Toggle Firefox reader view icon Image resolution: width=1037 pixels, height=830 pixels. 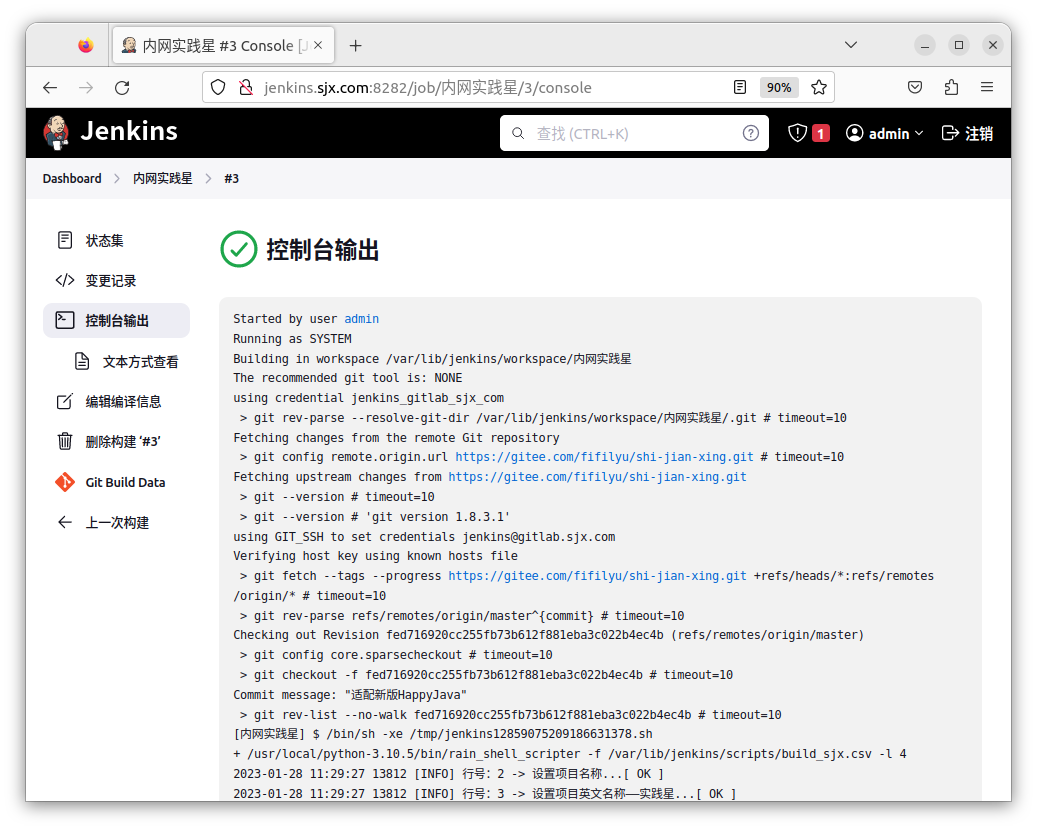(x=740, y=87)
